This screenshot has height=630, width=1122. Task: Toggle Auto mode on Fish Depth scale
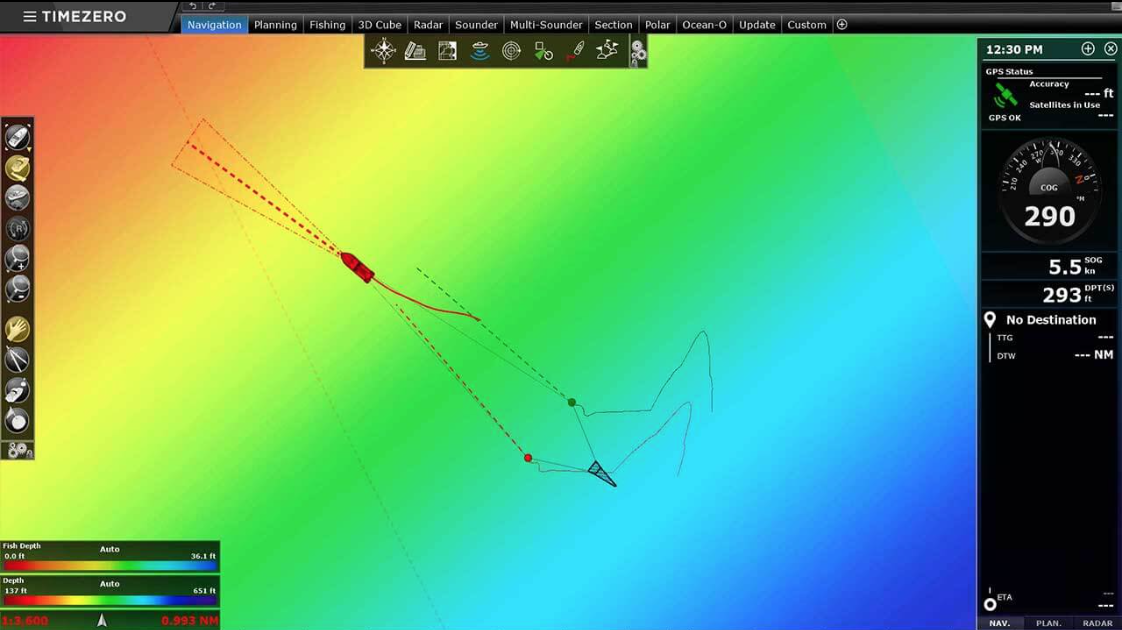[x=110, y=549]
